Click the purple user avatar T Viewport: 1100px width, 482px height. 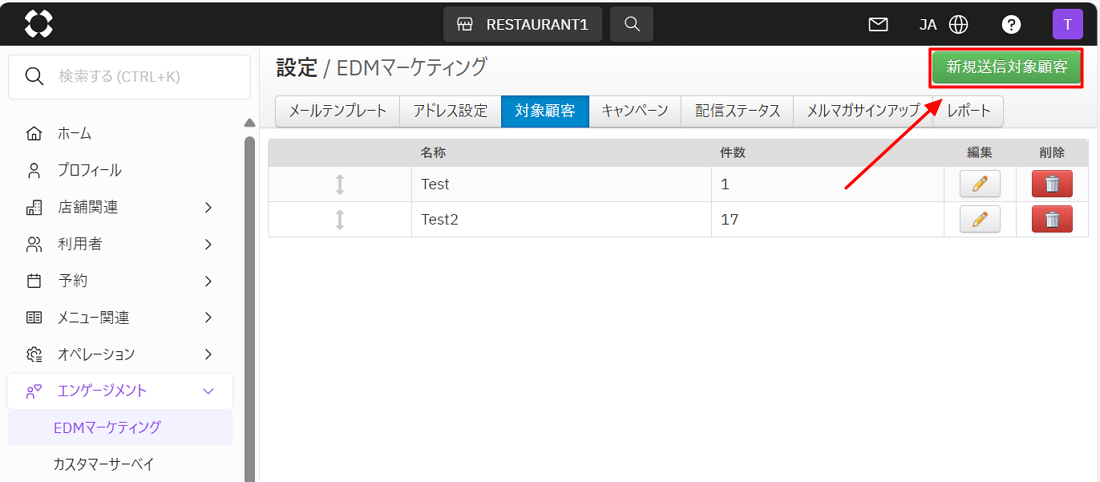[x=1067, y=24]
